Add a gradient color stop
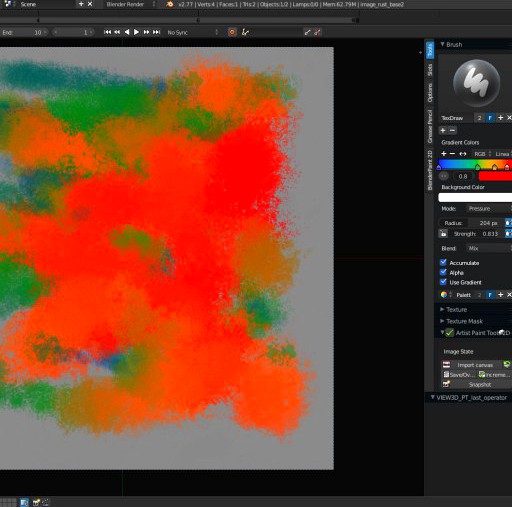512x507 pixels. pos(444,154)
